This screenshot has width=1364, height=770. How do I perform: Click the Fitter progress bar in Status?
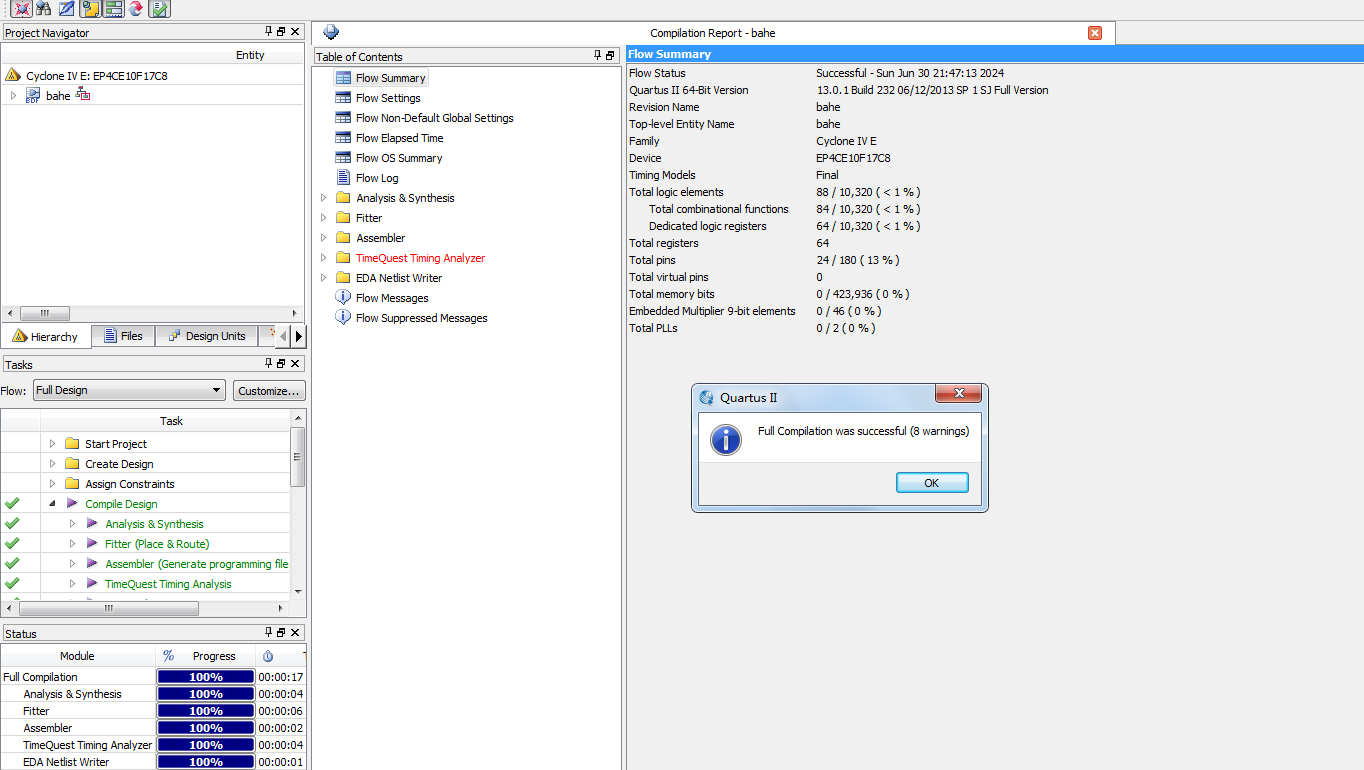(x=206, y=711)
